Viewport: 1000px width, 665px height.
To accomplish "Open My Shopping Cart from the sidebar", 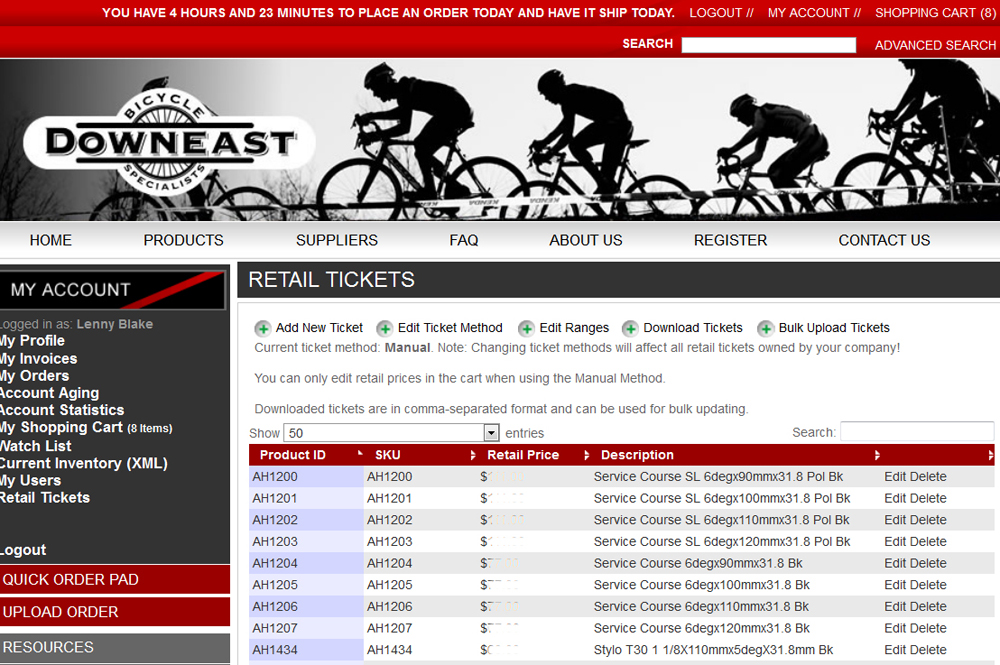I will (x=62, y=427).
